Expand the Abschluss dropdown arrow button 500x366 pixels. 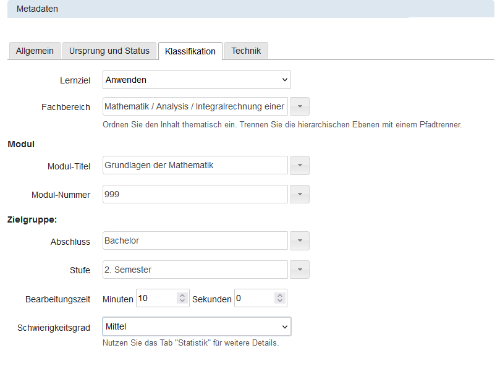pos(300,241)
